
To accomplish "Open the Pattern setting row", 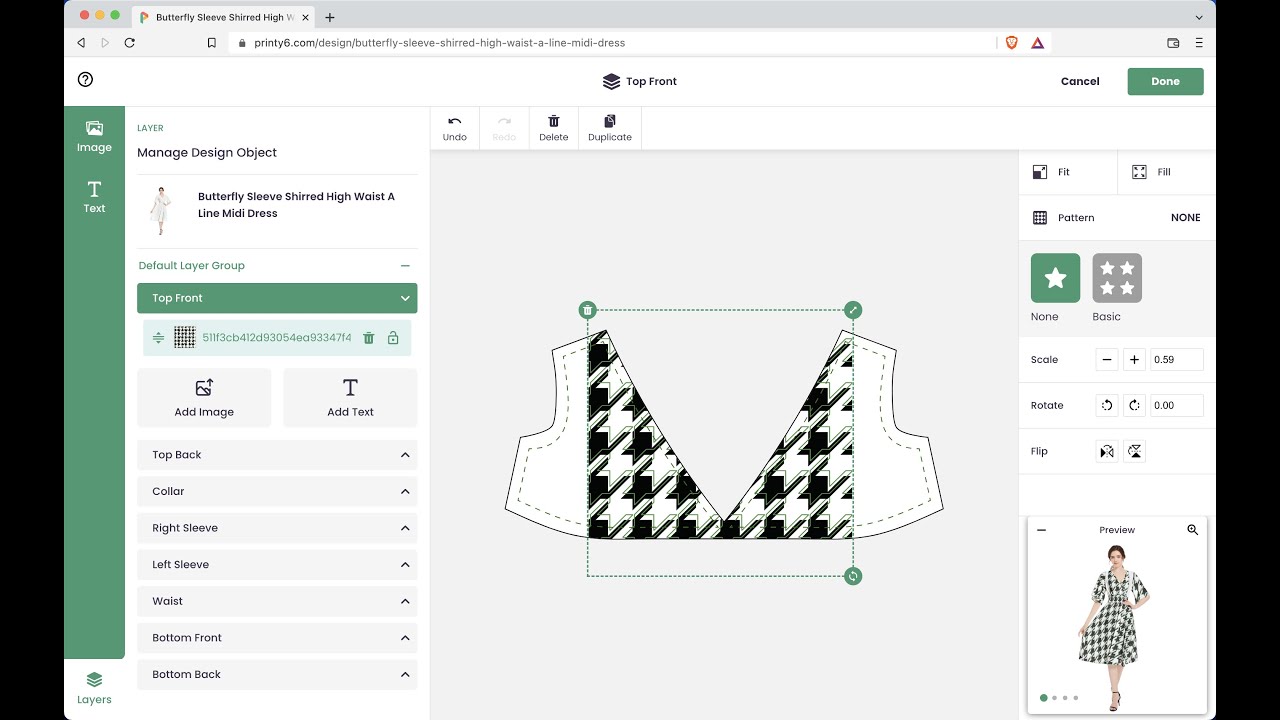I will click(x=1117, y=217).
